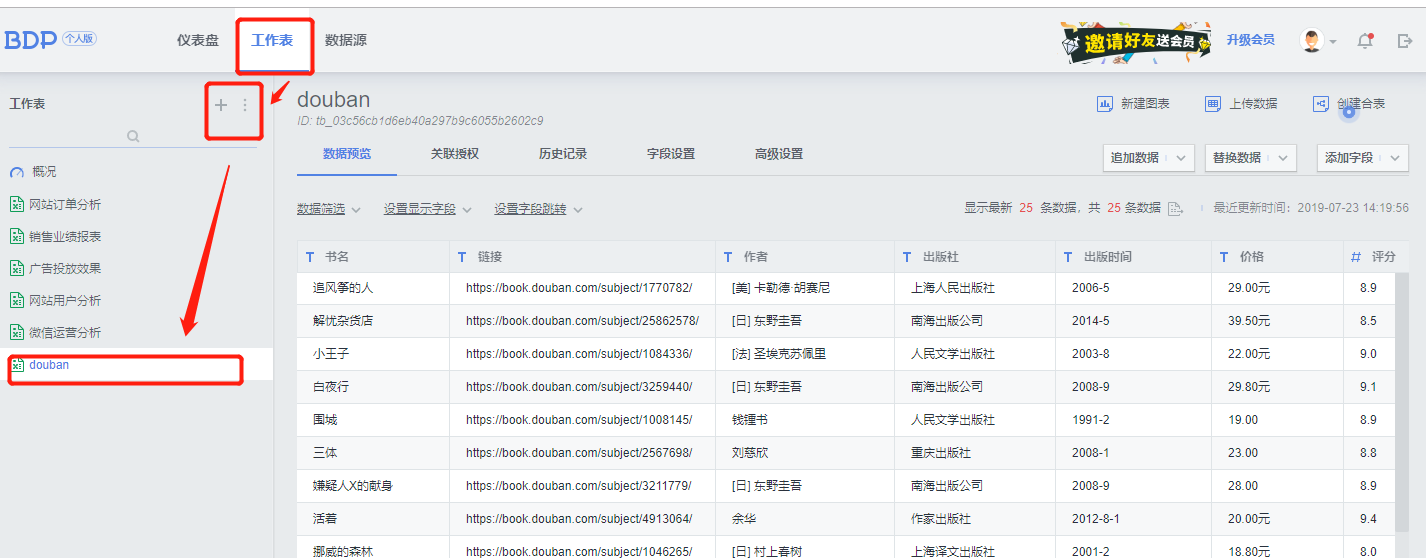The width and height of the screenshot is (1426, 558).
Task: Expand the 替换数据 dropdown arrow
Action: point(1283,158)
